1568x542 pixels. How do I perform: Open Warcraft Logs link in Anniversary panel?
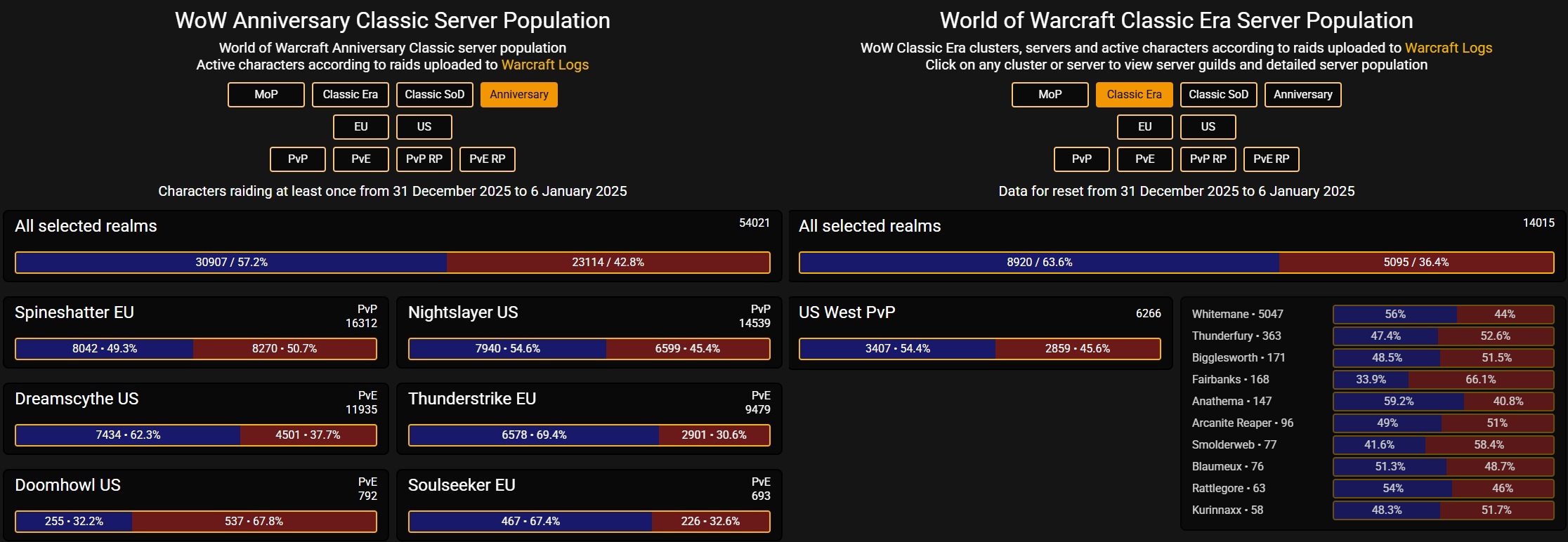(545, 65)
